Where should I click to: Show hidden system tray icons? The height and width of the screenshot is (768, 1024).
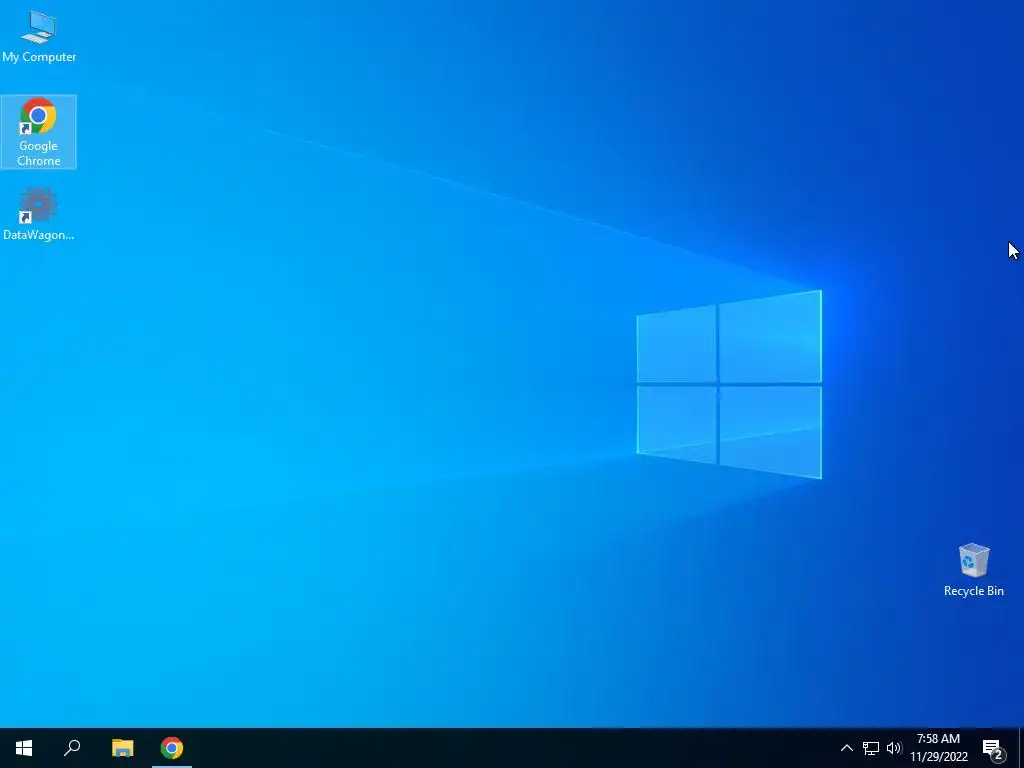(846, 748)
